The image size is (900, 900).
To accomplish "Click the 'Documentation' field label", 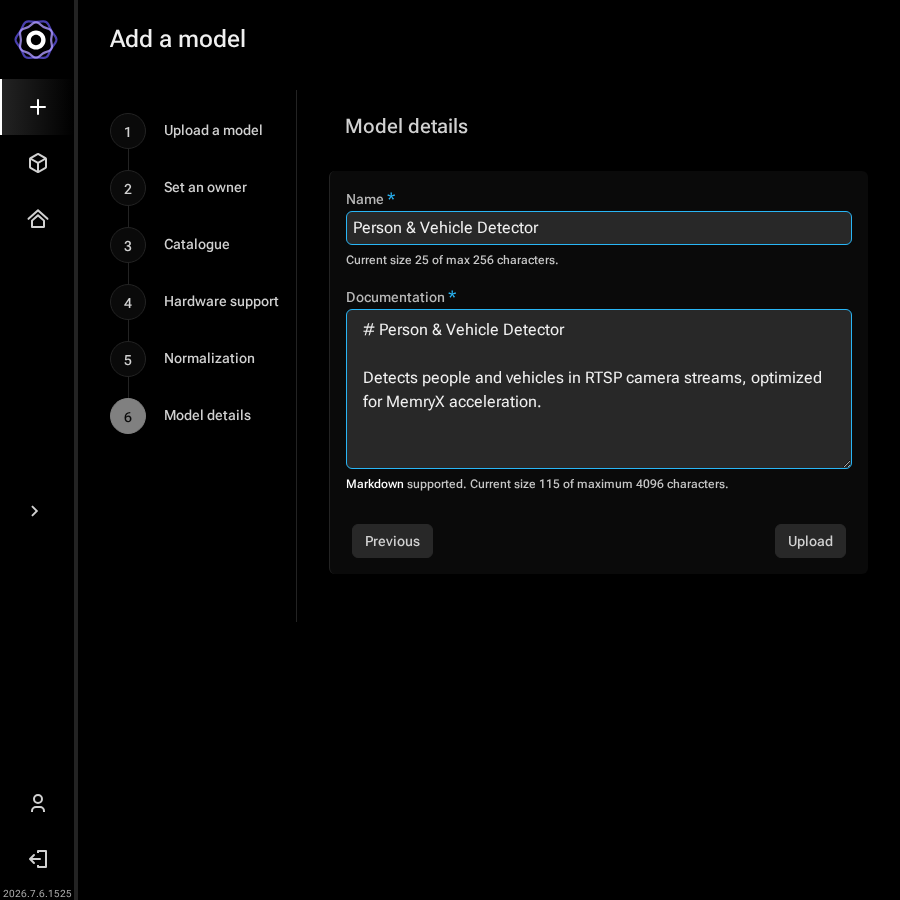I will [x=395, y=297].
